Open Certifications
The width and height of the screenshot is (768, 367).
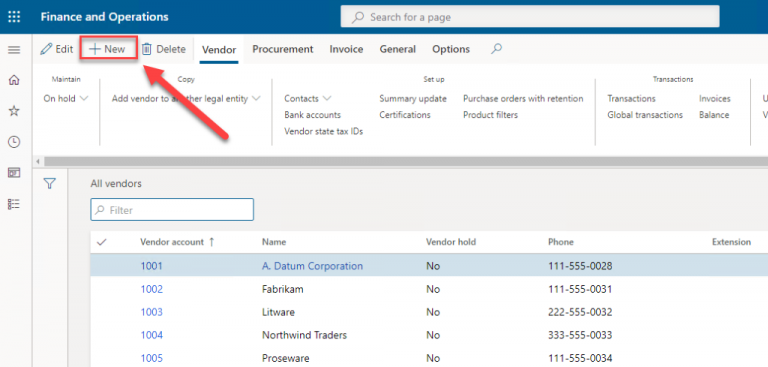[x=405, y=115]
